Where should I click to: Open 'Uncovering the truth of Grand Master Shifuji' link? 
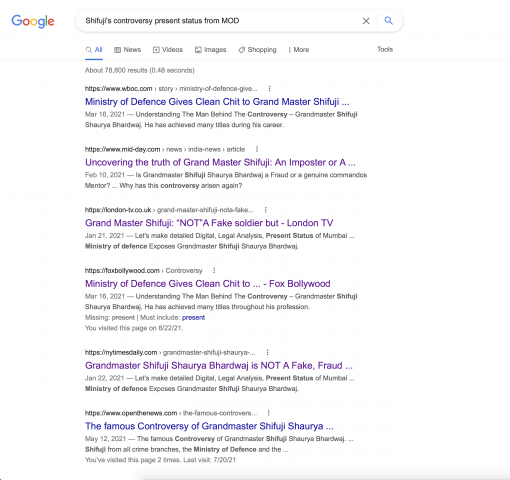pyautogui.click(x=220, y=162)
